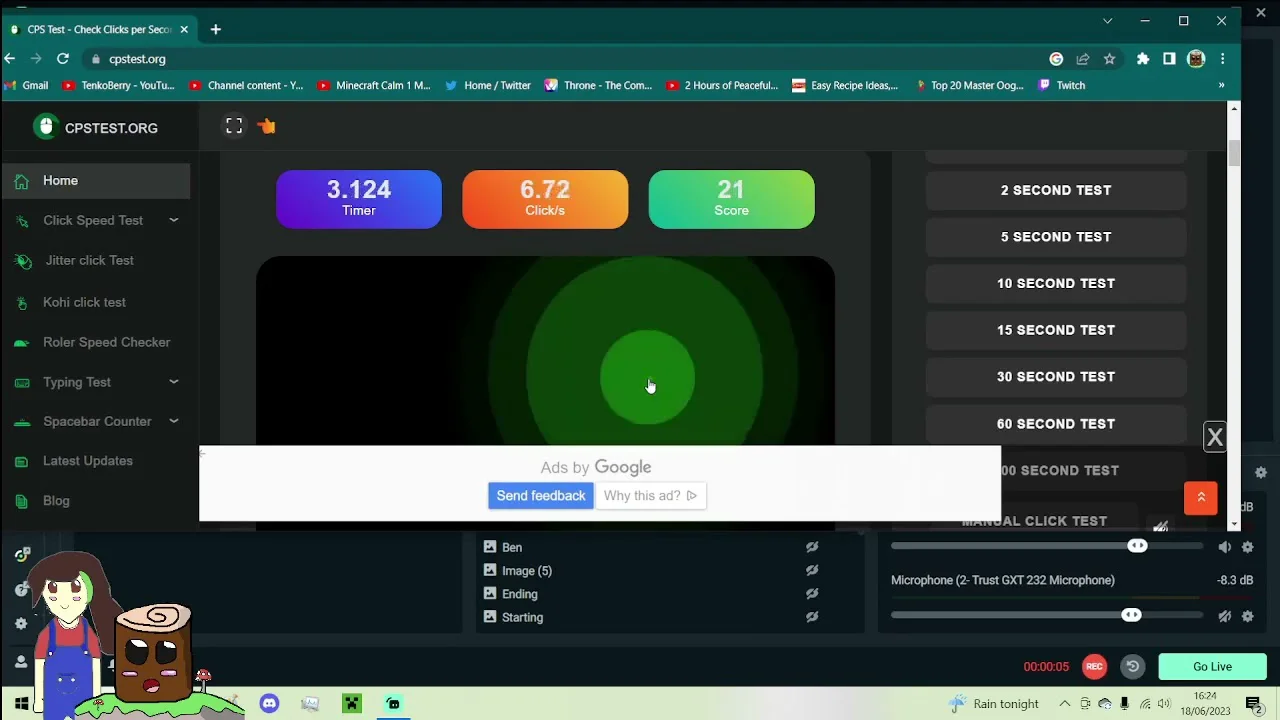Toggle visibility of the Ben source
1280x720 pixels.
[812, 547]
